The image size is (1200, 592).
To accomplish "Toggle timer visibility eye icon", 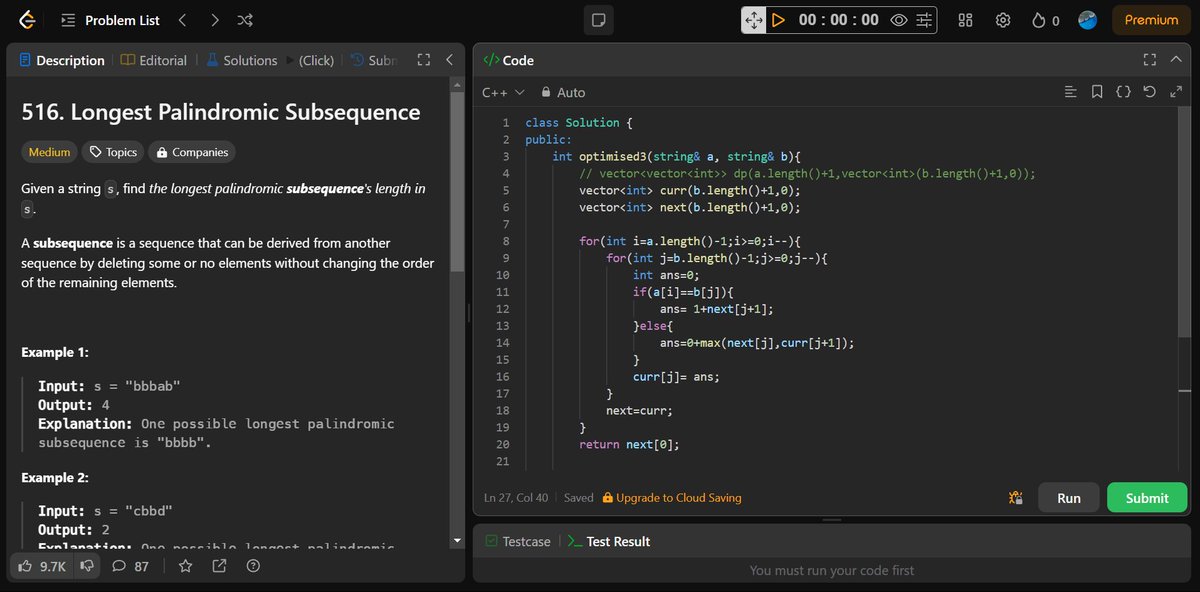I will click(x=899, y=20).
